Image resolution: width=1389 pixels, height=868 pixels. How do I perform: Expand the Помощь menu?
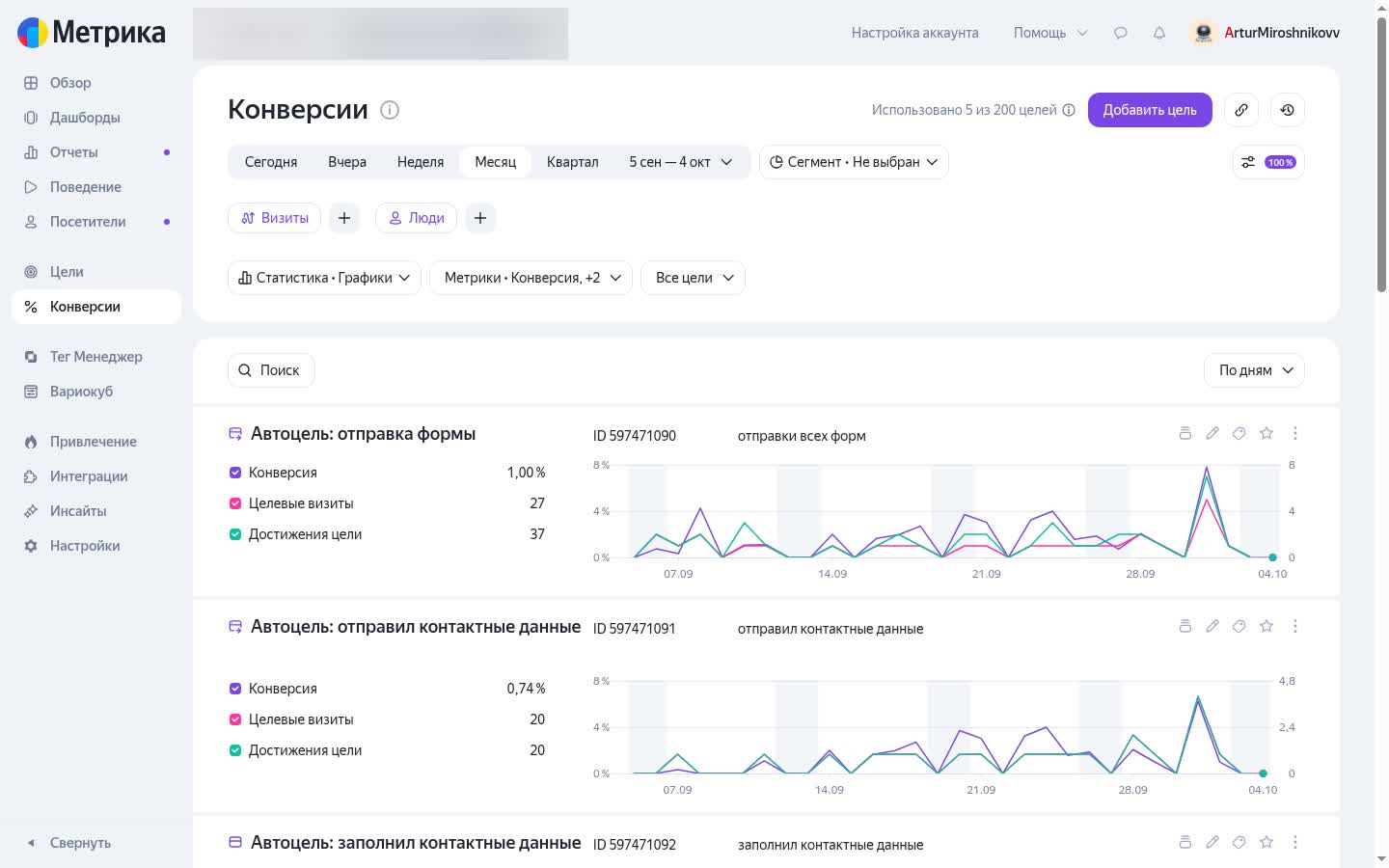(x=1050, y=33)
